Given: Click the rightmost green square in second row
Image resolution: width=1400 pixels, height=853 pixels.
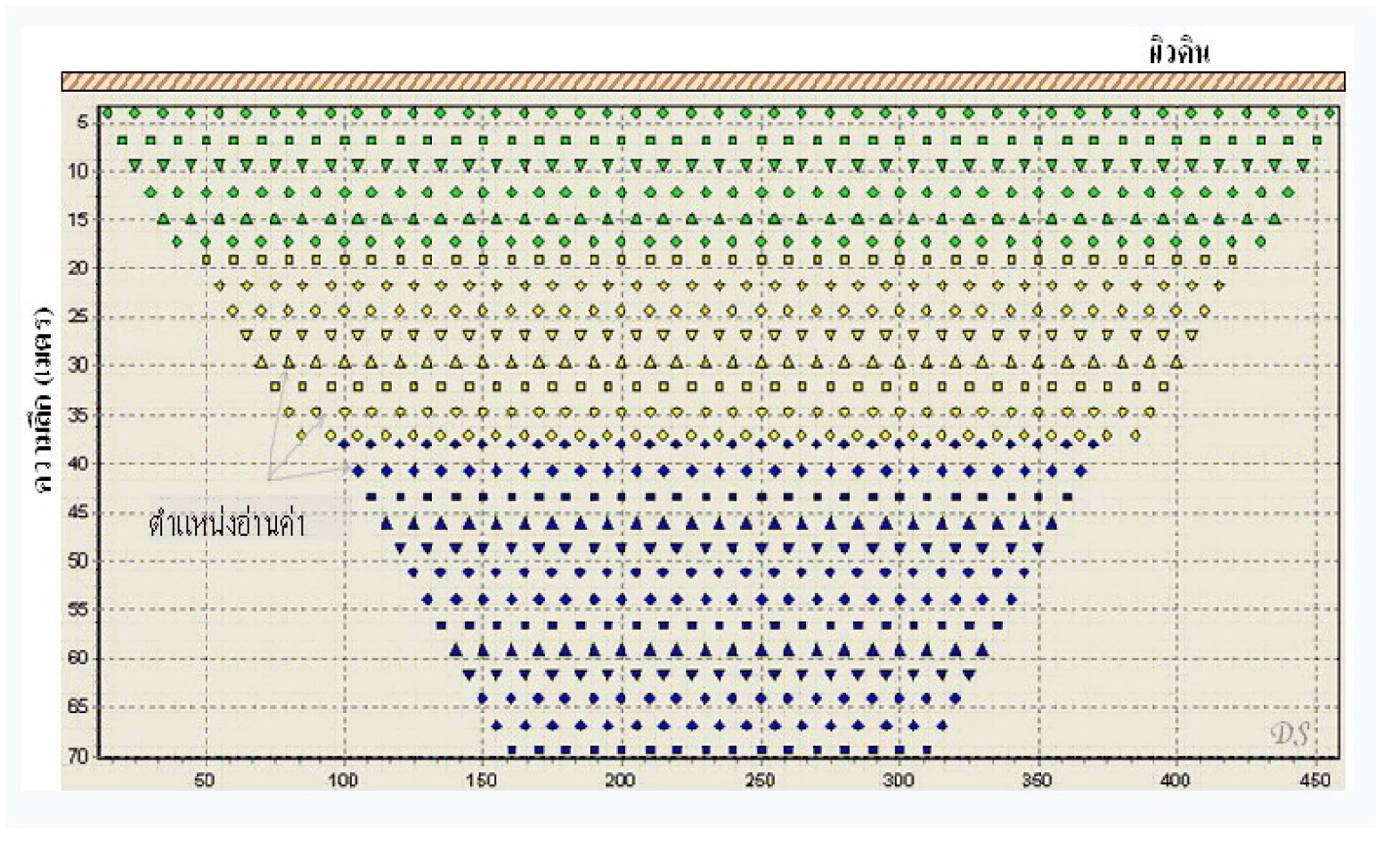Looking at the screenshot, I should [1317, 141].
